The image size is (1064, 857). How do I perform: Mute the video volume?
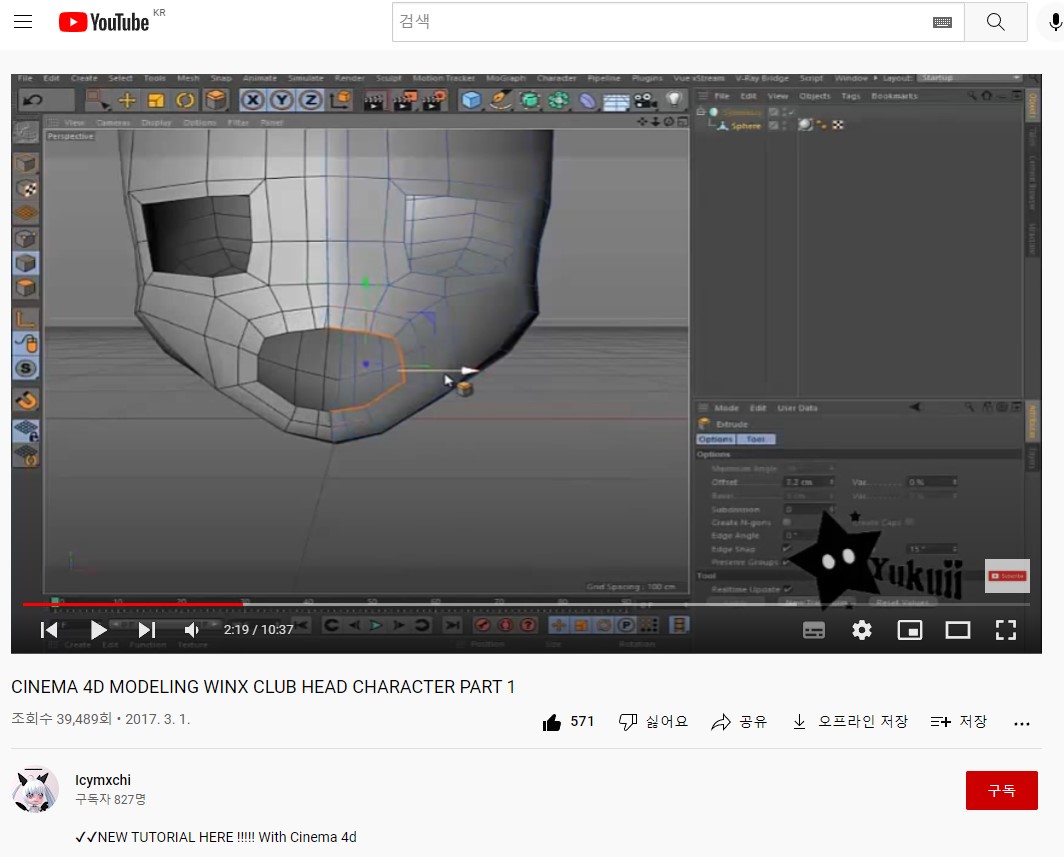click(x=192, y=630)
